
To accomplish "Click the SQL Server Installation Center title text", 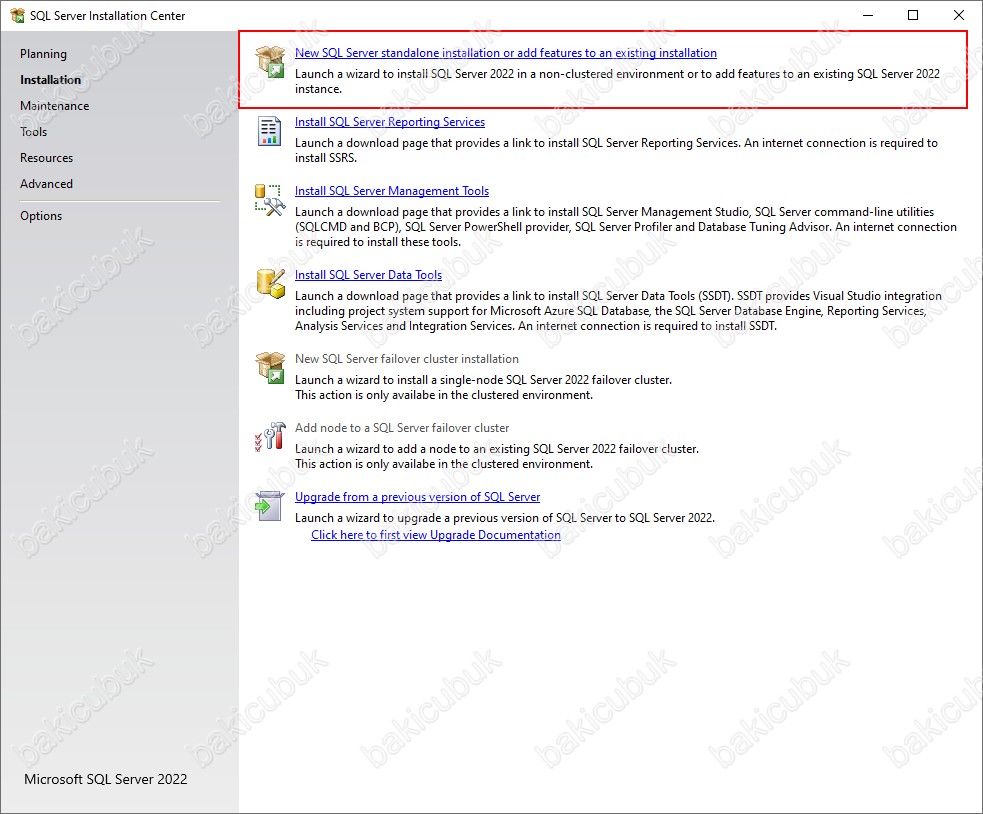I will (107, 16).
